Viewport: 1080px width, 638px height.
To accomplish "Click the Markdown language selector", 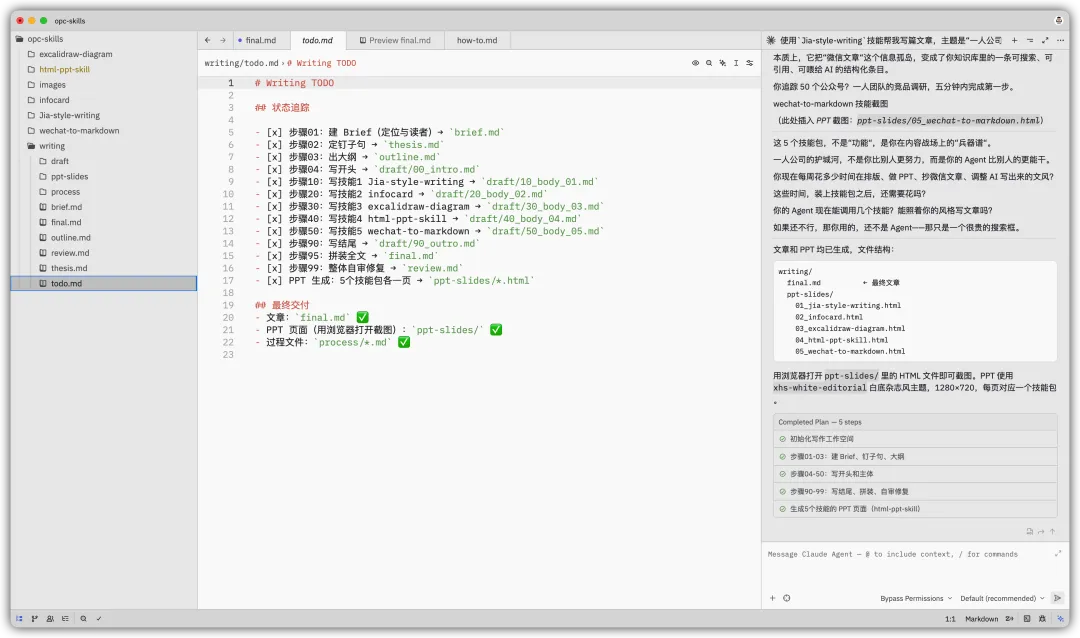I will click(981, 619).
